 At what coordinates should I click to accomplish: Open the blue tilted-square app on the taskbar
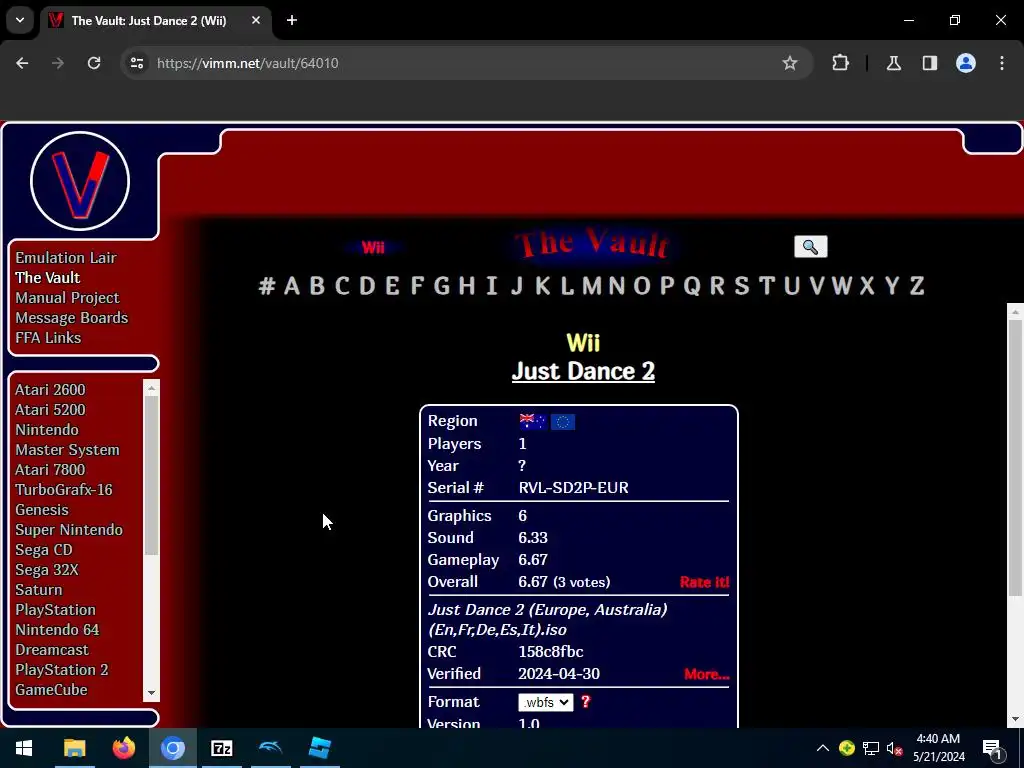pos(319,748)
